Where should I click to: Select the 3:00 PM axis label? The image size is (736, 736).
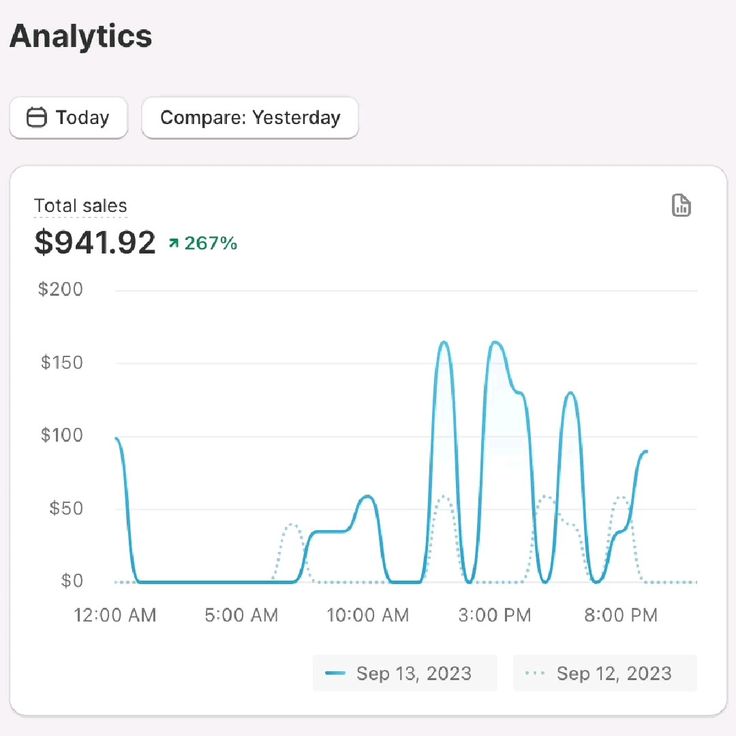pos(495,615)
